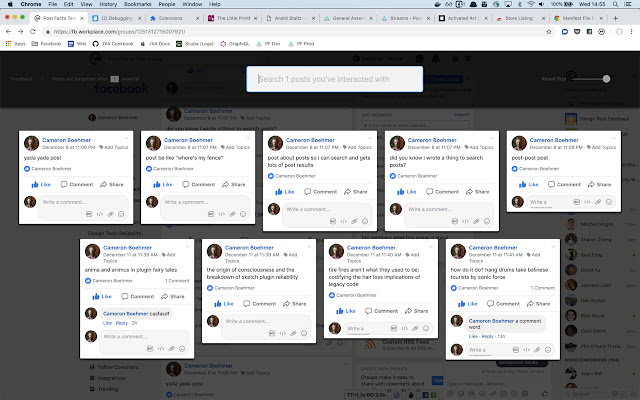Click Comment on 'post-post post' card
Image resolution: width=640 pixels, height=400 pixels.
(x=564, y=184)
